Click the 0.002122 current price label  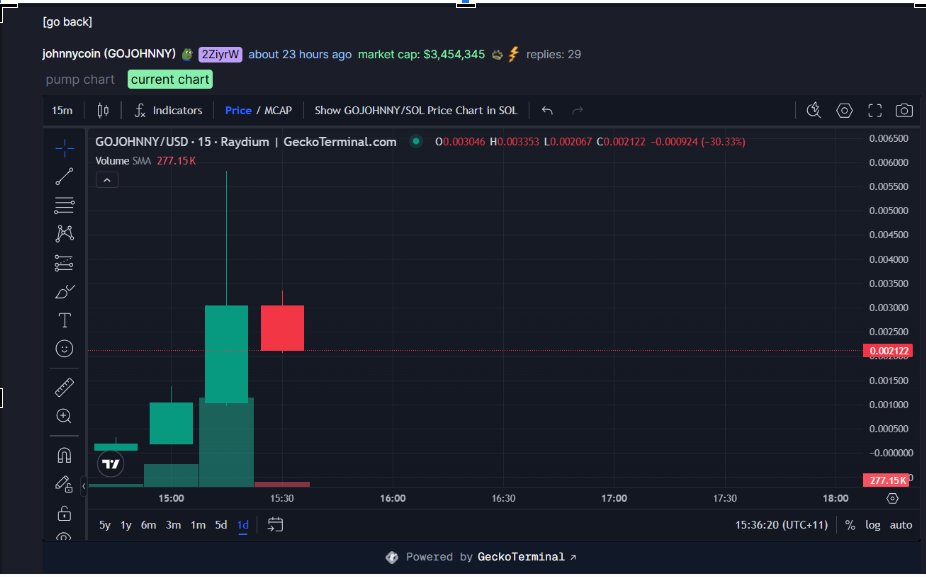(x=888, y=351)
